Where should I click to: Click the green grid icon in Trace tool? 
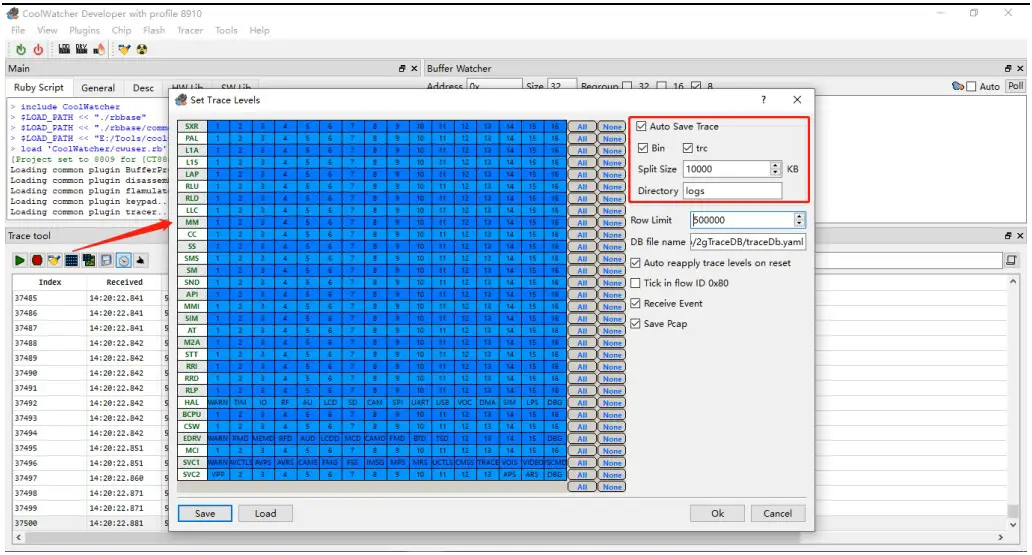[88, 261]
